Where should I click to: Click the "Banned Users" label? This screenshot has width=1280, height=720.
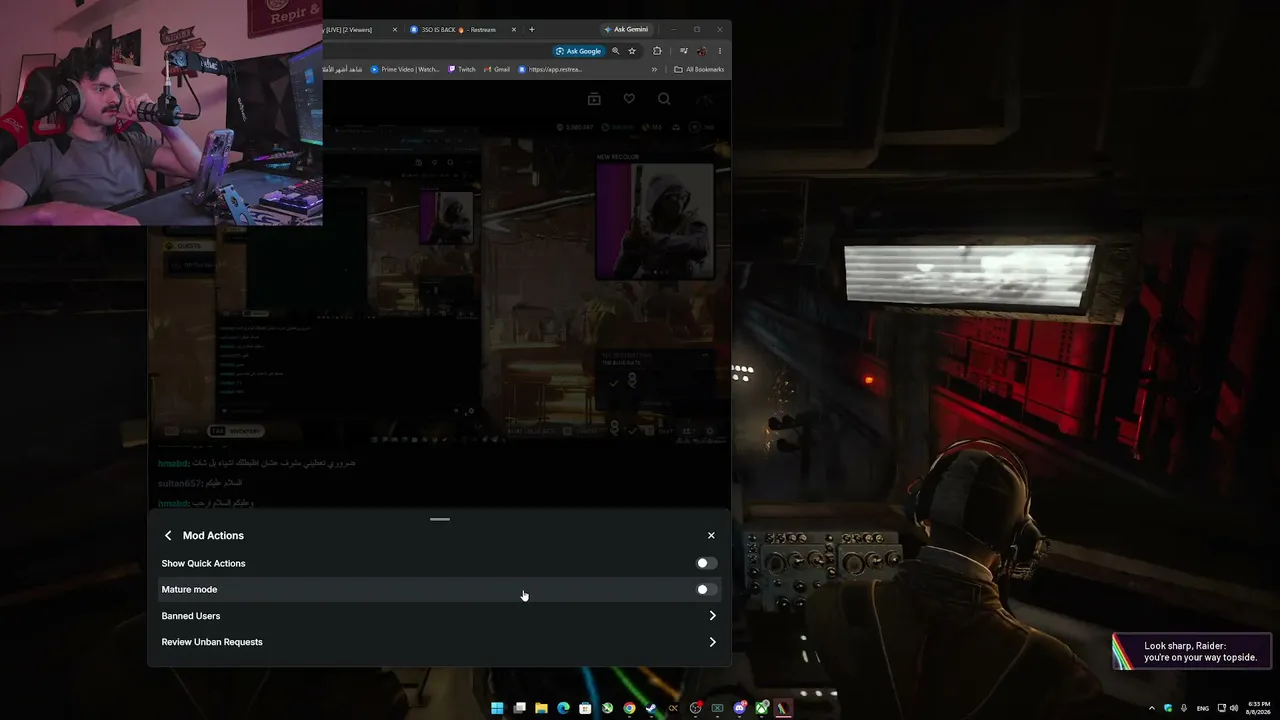coord(191,616)
